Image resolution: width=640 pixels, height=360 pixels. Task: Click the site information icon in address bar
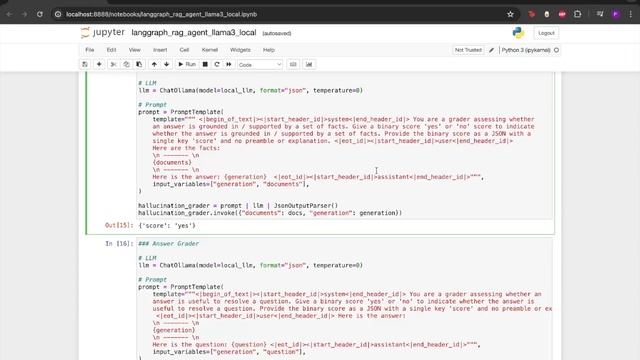[58, 14]
